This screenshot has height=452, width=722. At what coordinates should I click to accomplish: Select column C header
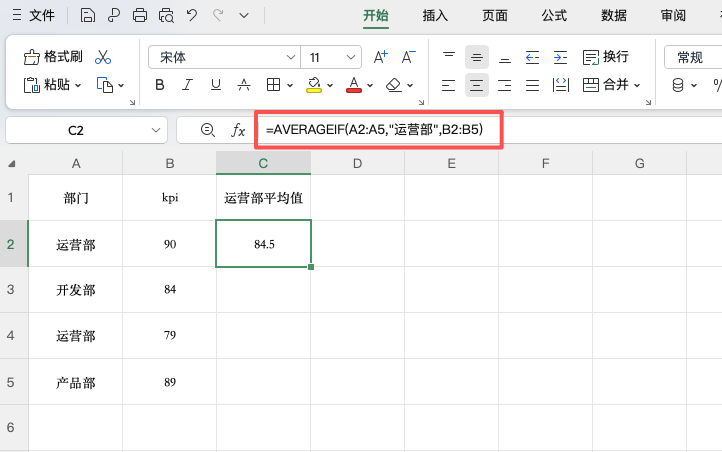tap(263, 163)
